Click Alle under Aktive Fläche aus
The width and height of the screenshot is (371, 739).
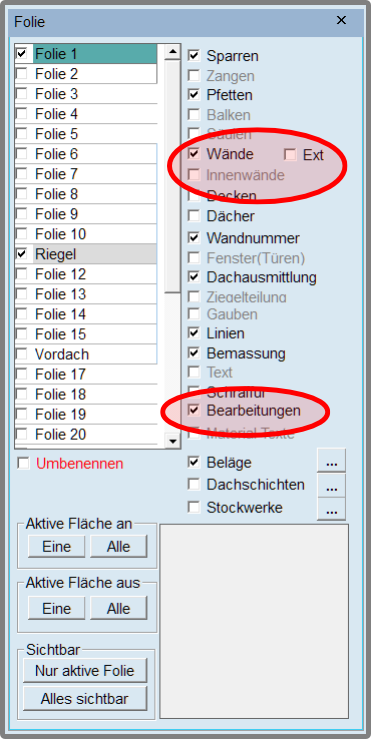tap(118, 608)
